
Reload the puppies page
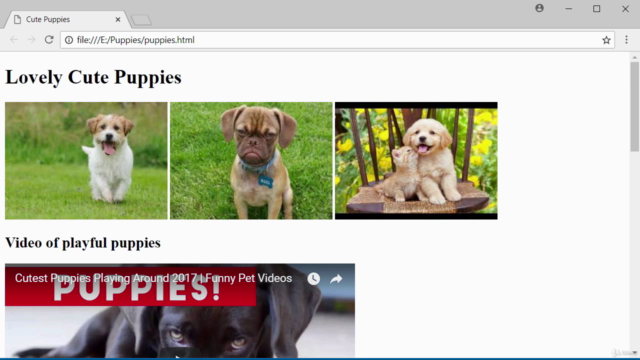(x=49, y=40)
